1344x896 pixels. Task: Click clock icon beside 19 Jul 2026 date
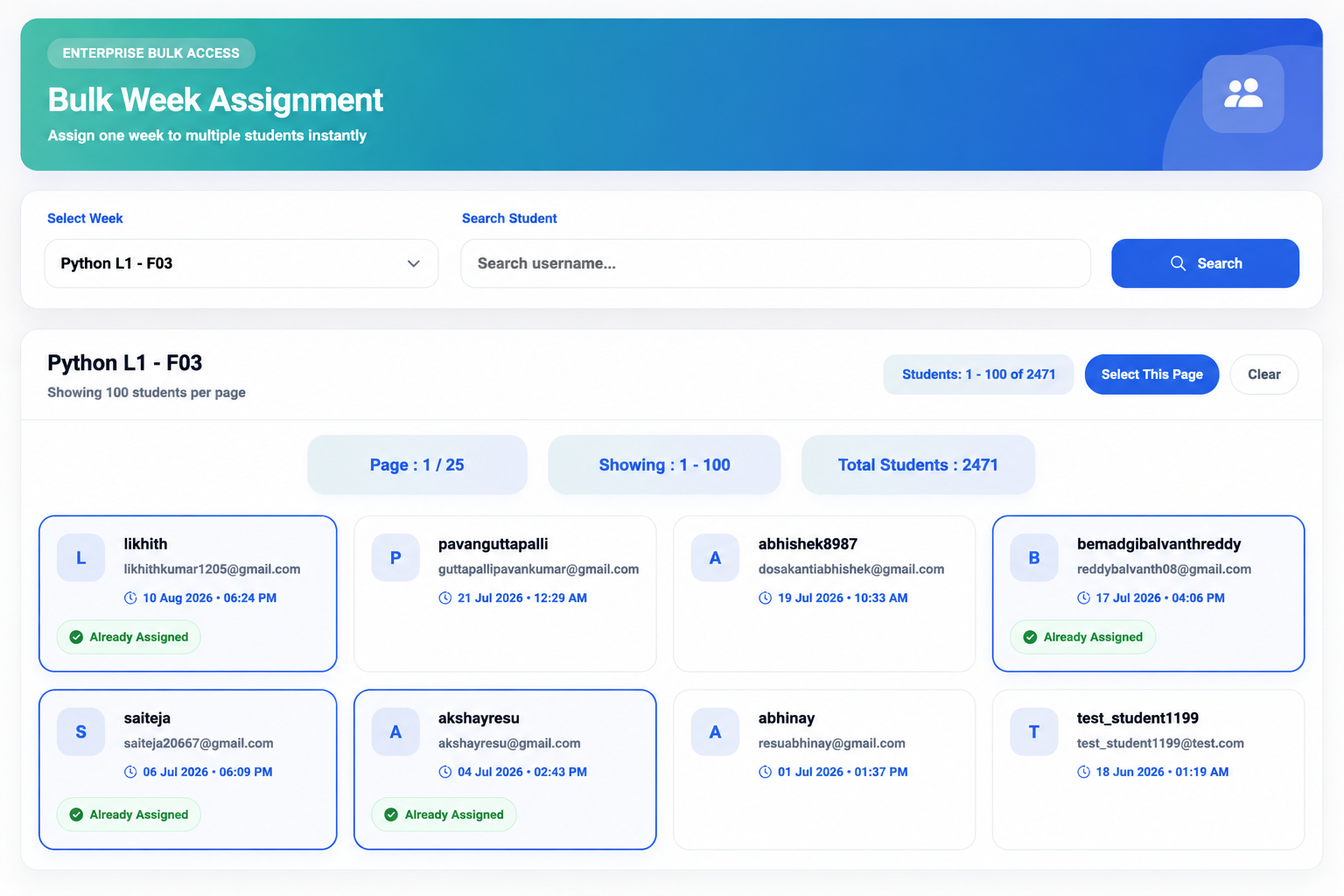click(765, 598)
